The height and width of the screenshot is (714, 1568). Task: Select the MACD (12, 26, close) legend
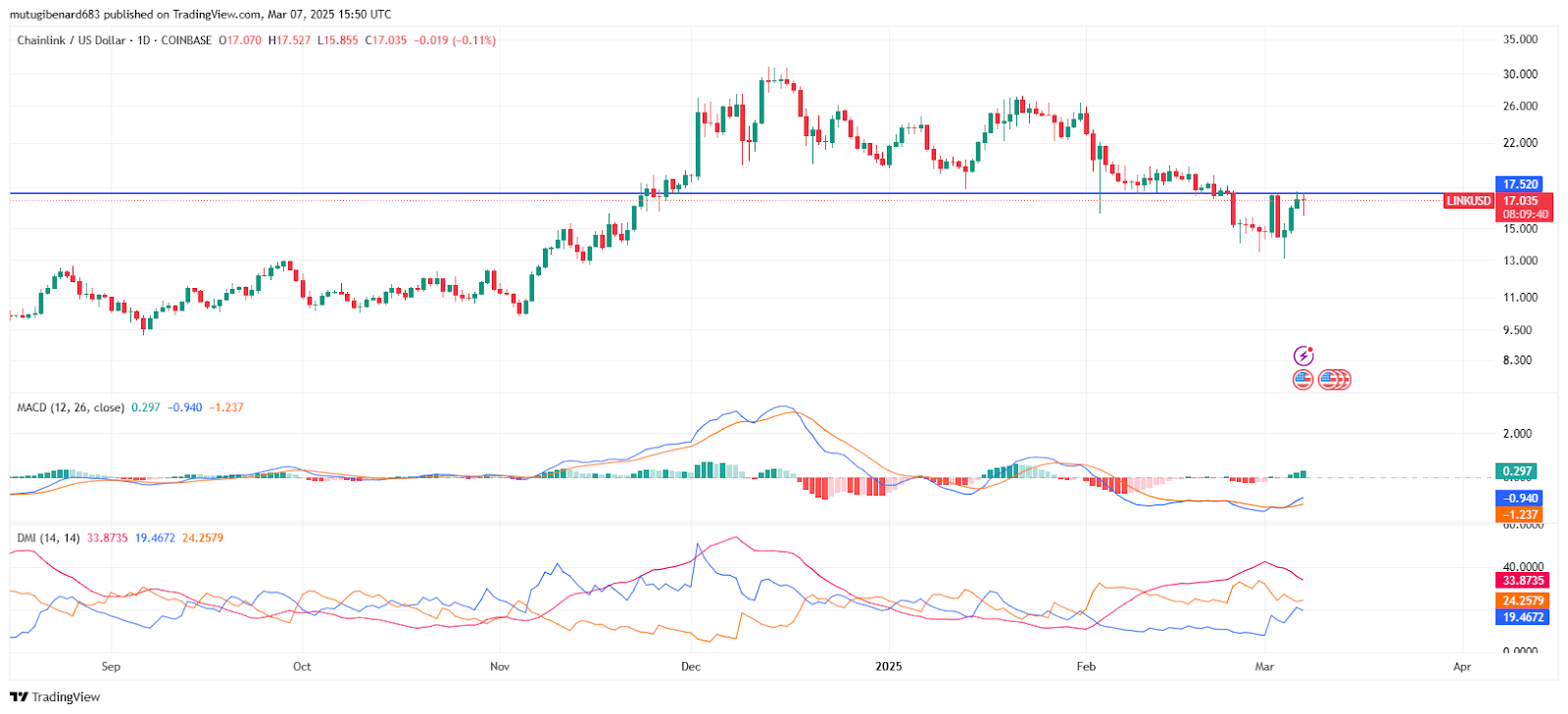coord(71,407)
